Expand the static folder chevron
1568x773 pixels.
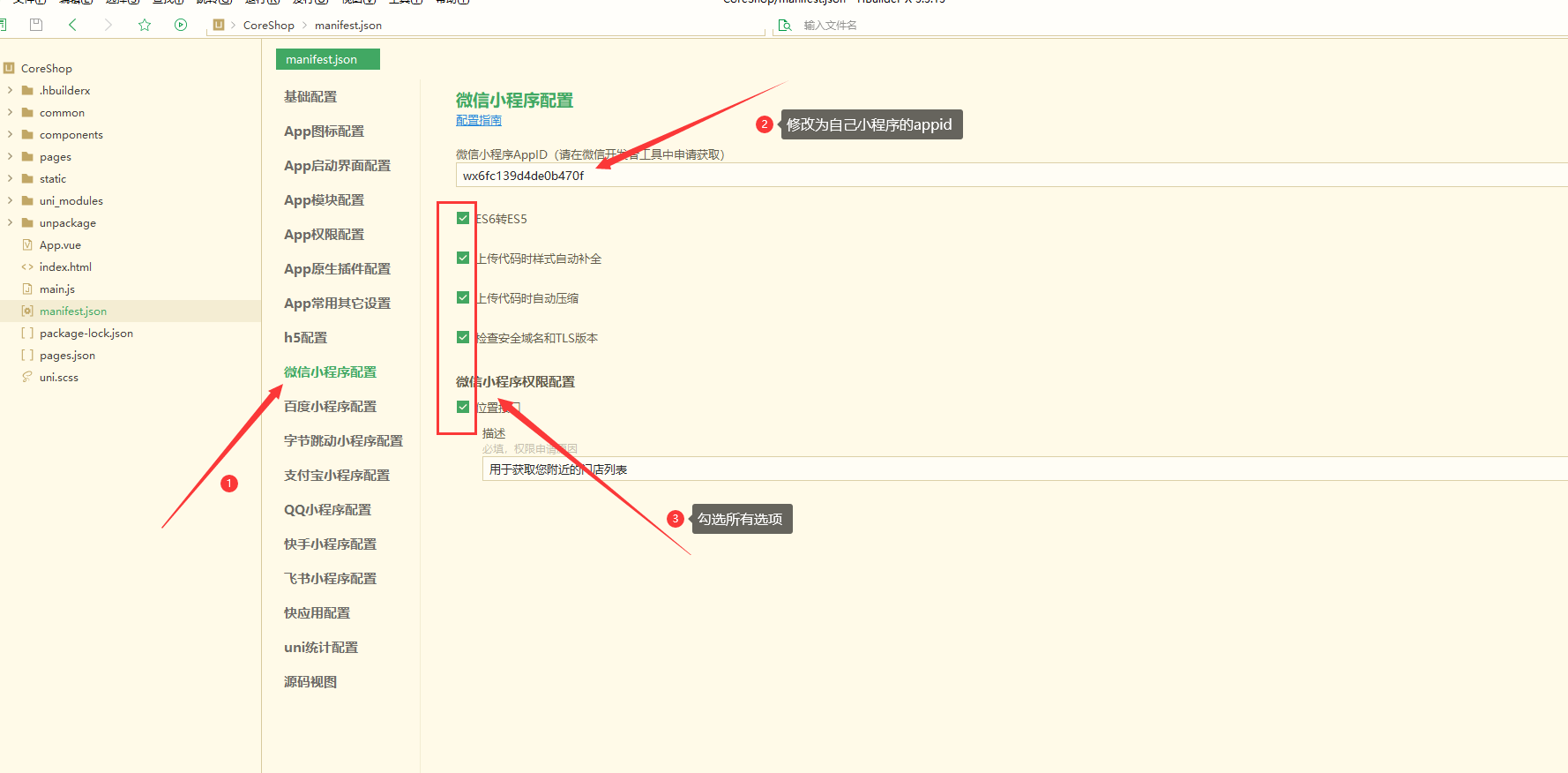point(10,178)
